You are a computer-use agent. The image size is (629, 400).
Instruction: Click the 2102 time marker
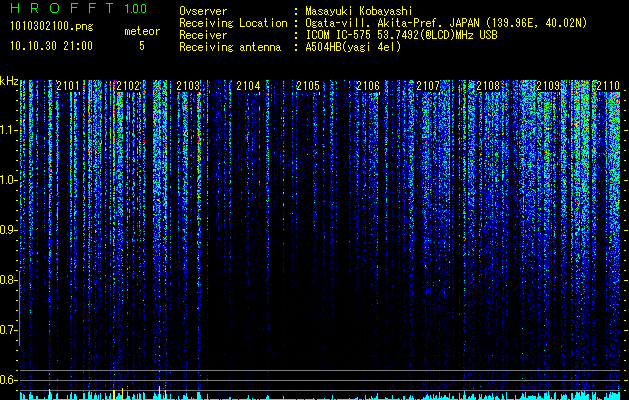click(128, 86)
